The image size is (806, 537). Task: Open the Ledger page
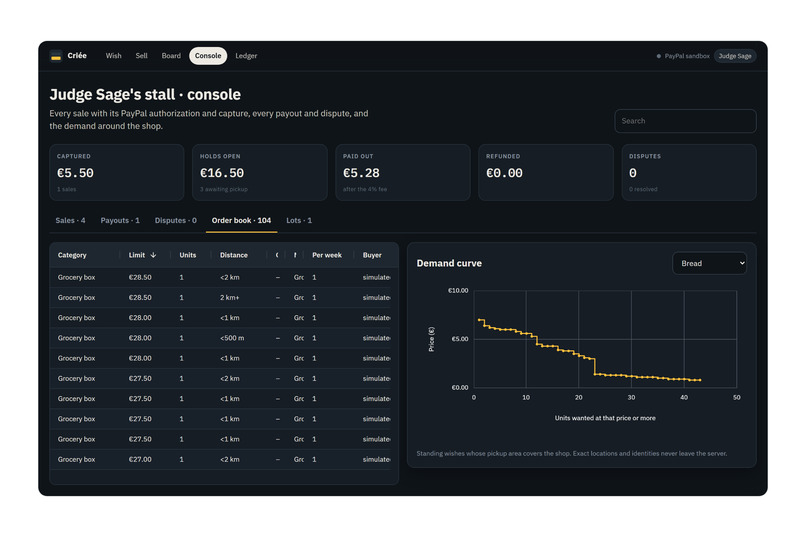point(246,55)
